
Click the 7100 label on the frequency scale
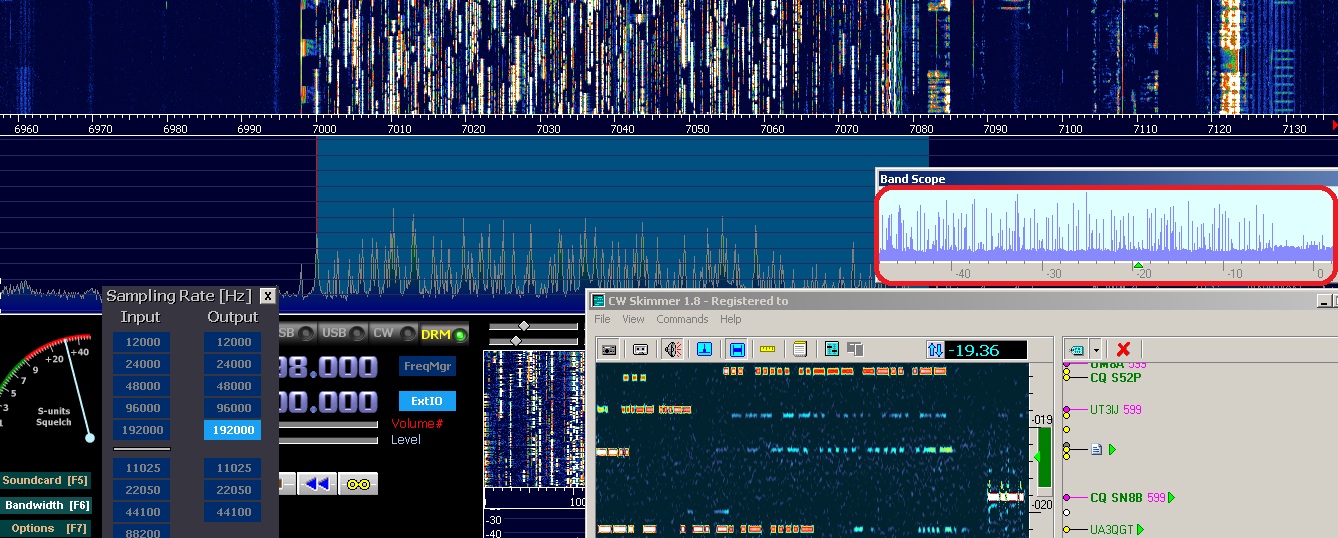[1070, 129]
